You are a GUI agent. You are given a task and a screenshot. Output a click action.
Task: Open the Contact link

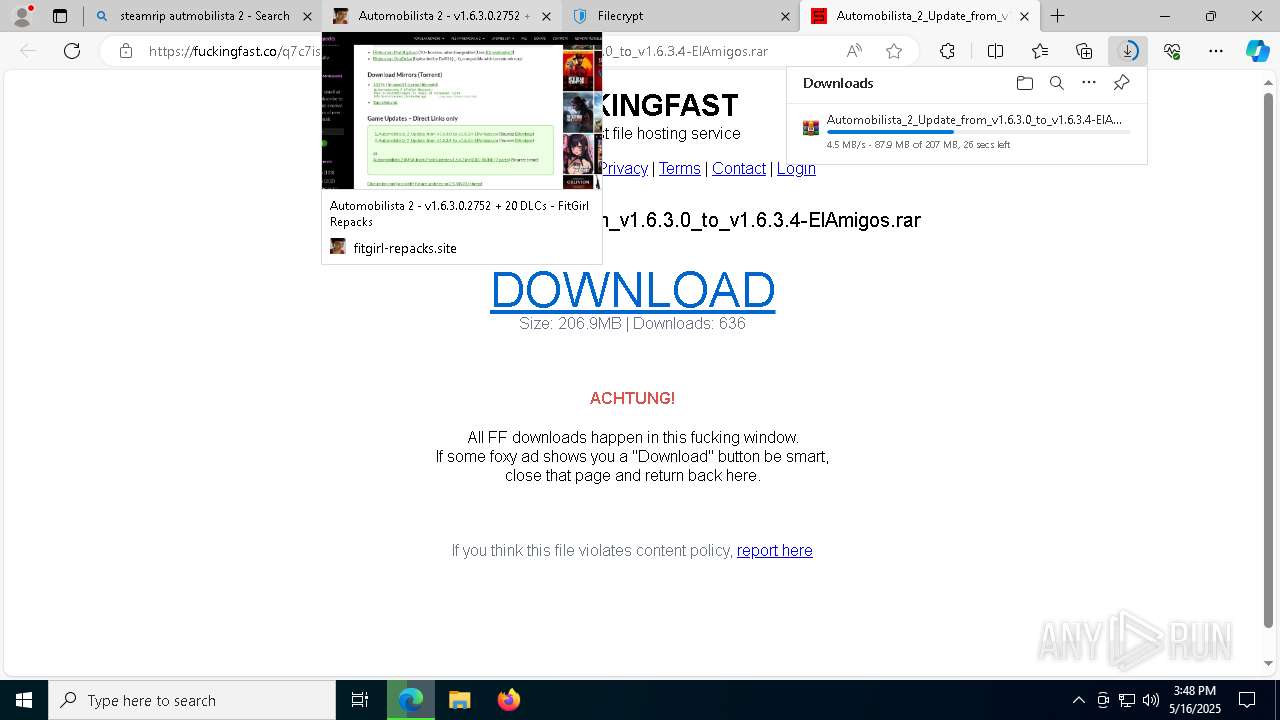click(739, 168)
